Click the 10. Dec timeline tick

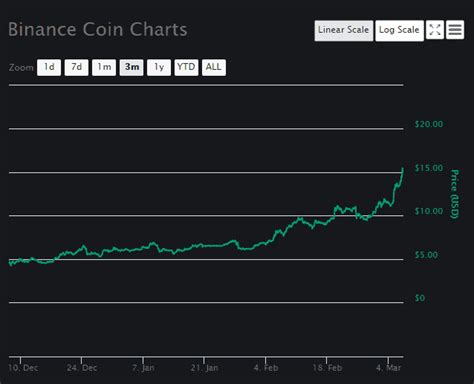coord(23,368)
